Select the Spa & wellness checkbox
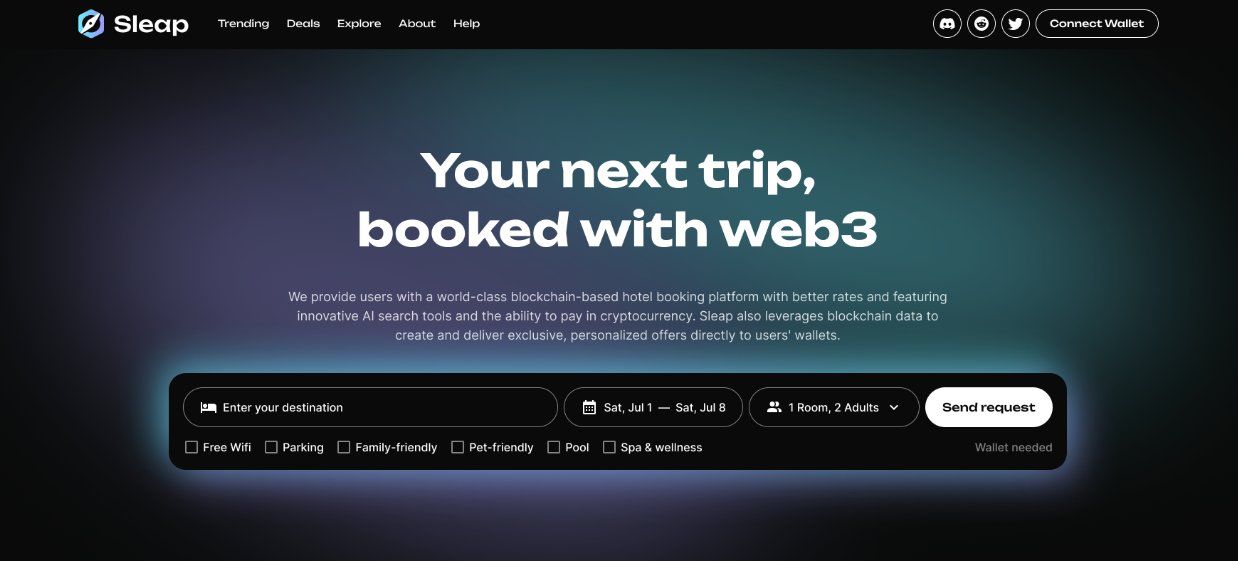Image resolution: width=1238 pixels, height=561 pixels. point(609,447)
